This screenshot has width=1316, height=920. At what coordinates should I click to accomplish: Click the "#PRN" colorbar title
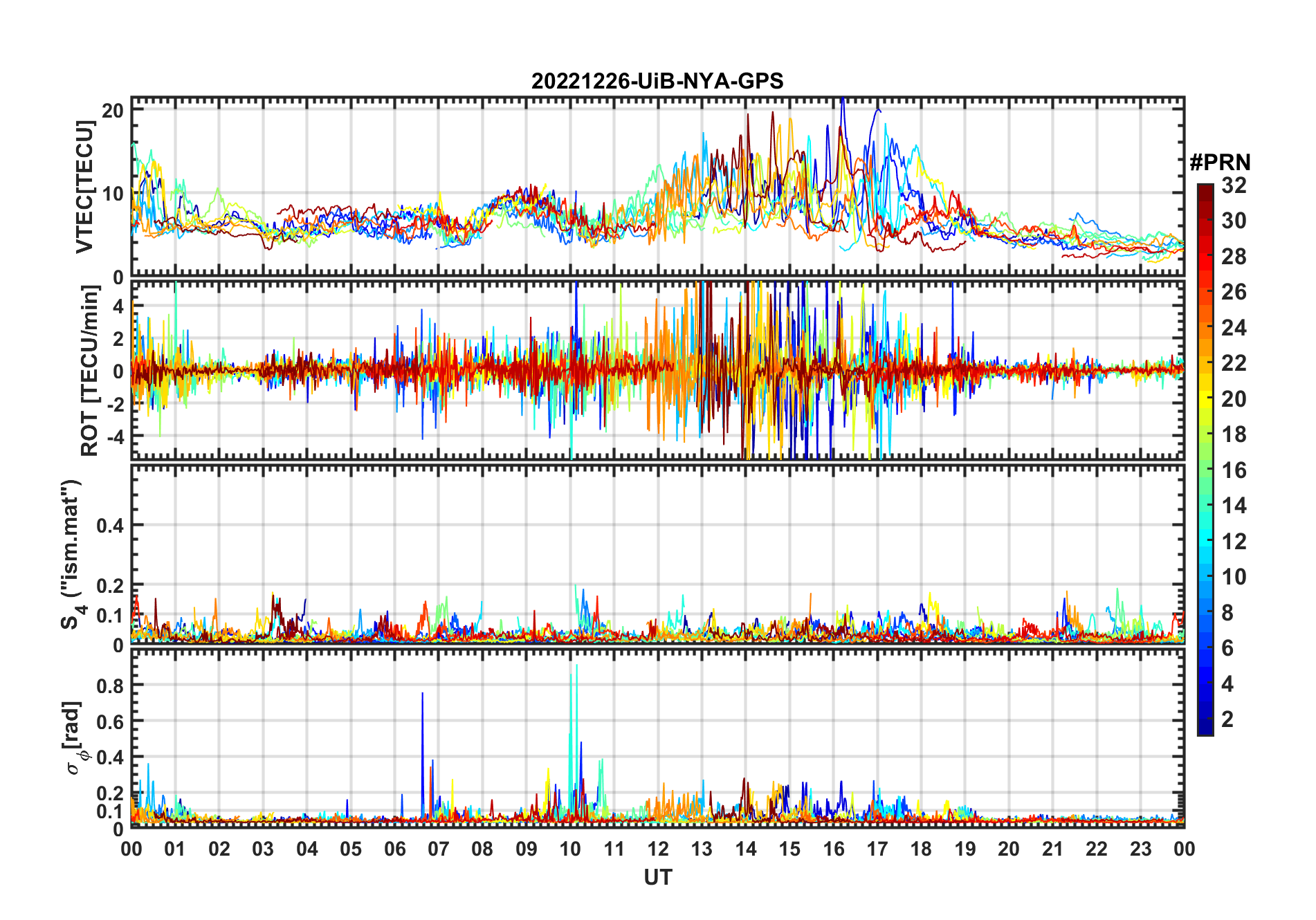(x=1220, y=163)
